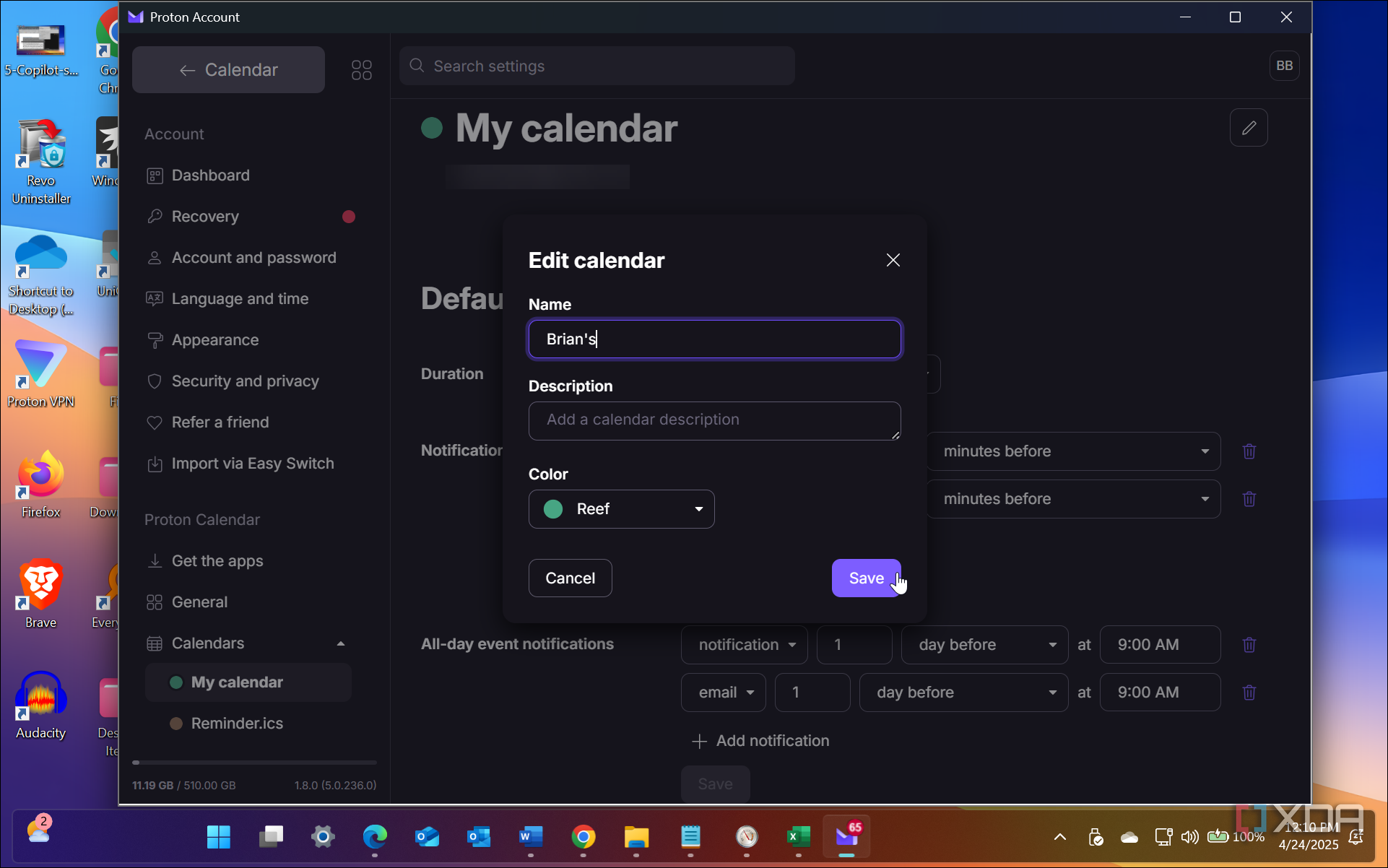This screenshot has height=868, width=1388.
Task: Open the second minutes before dropdown
Action: (1073, 499)
